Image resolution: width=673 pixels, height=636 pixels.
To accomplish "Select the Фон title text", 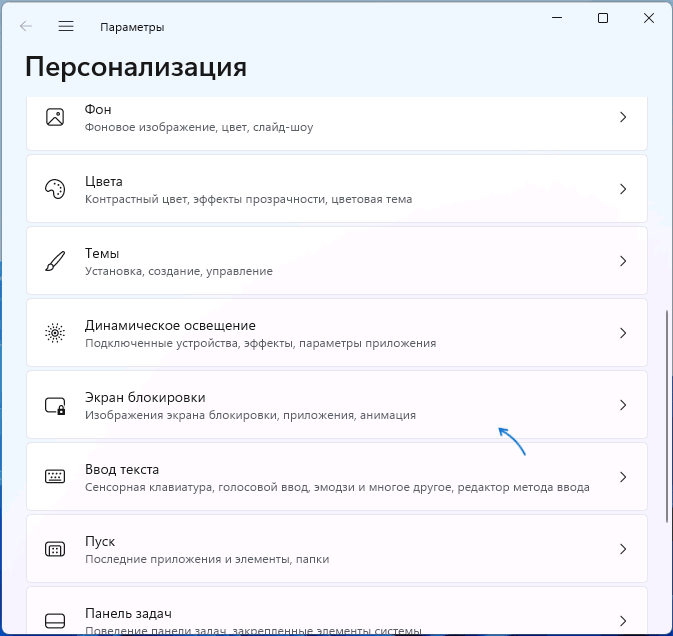I will 98,109.
